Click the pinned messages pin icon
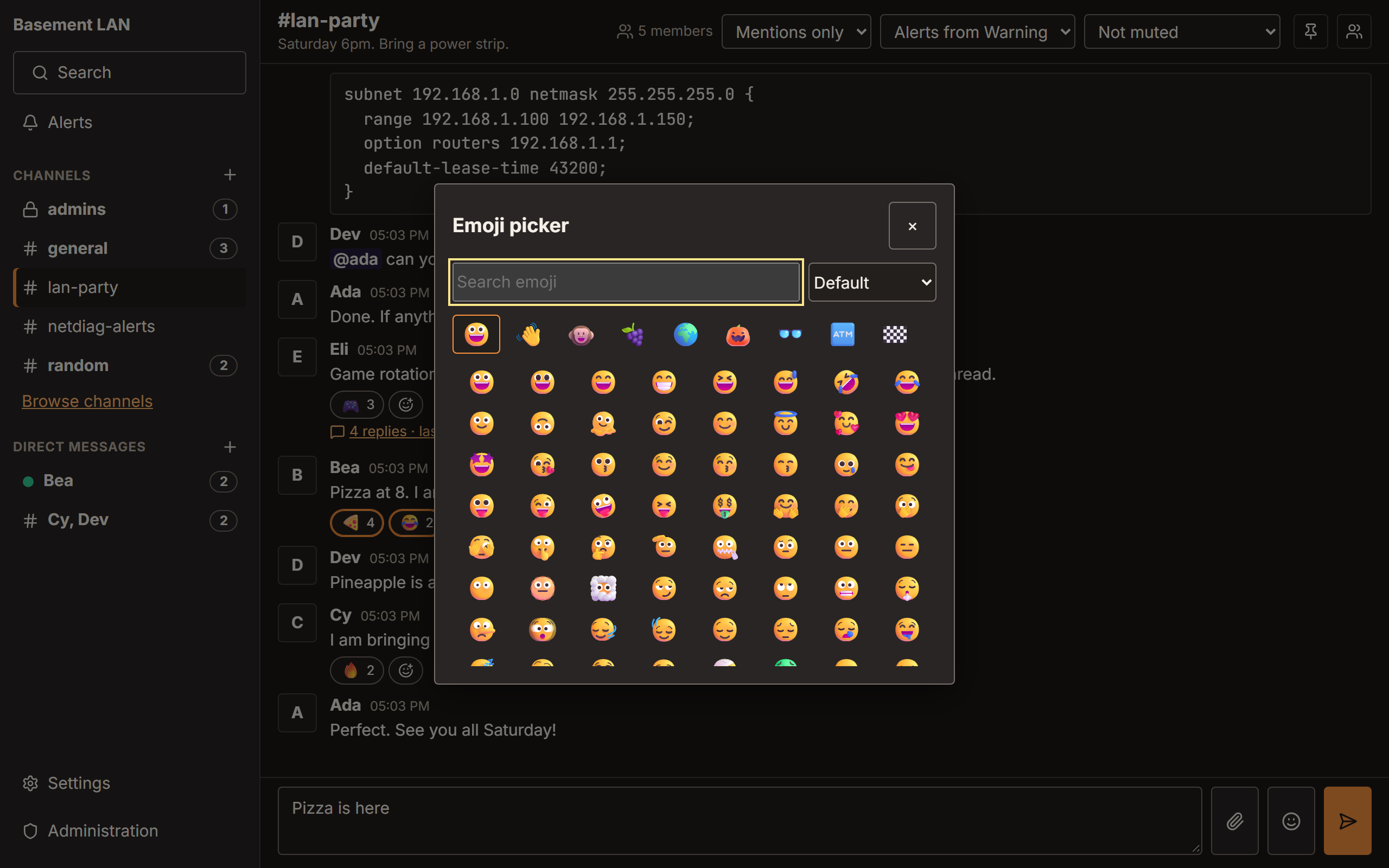Image resolution: width=1389 pixels, height=868 pixels. (1310, 31)
